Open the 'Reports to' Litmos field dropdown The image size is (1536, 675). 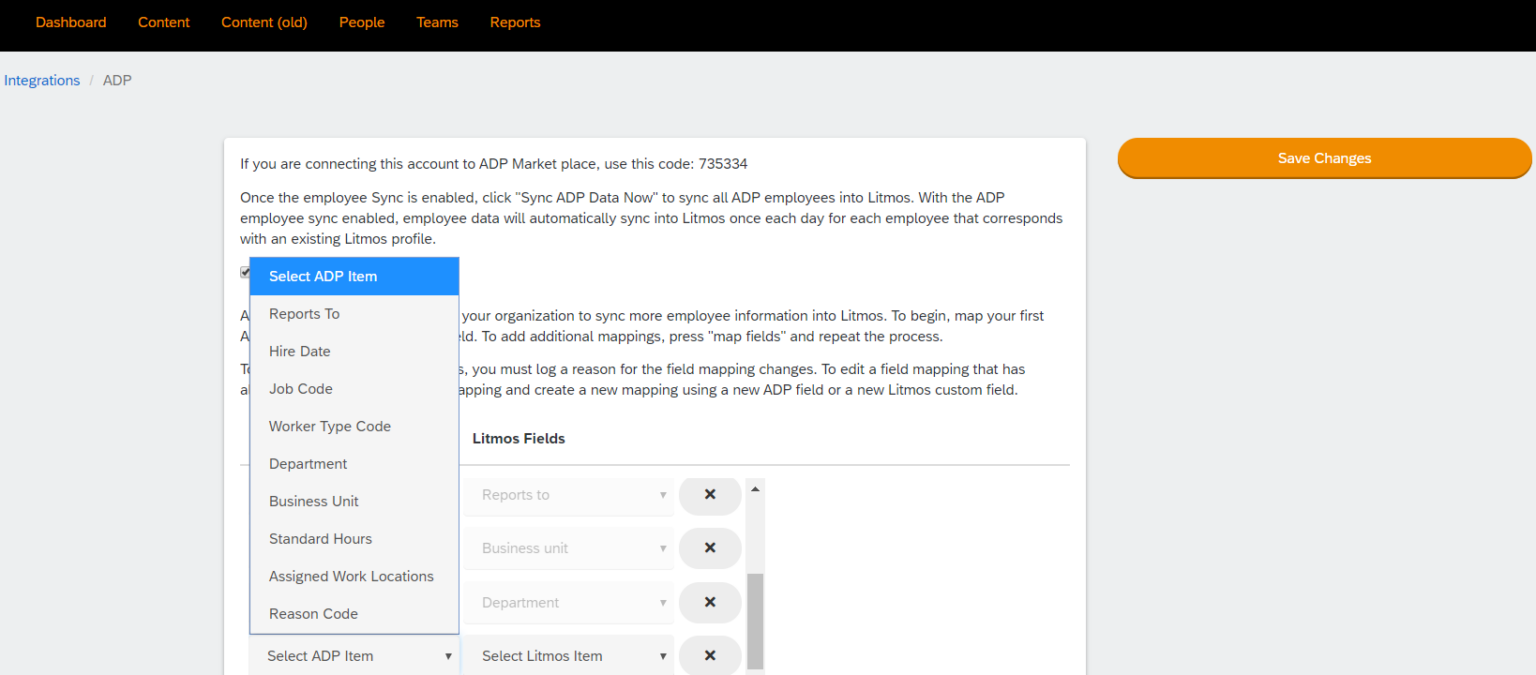coord(568,495)
